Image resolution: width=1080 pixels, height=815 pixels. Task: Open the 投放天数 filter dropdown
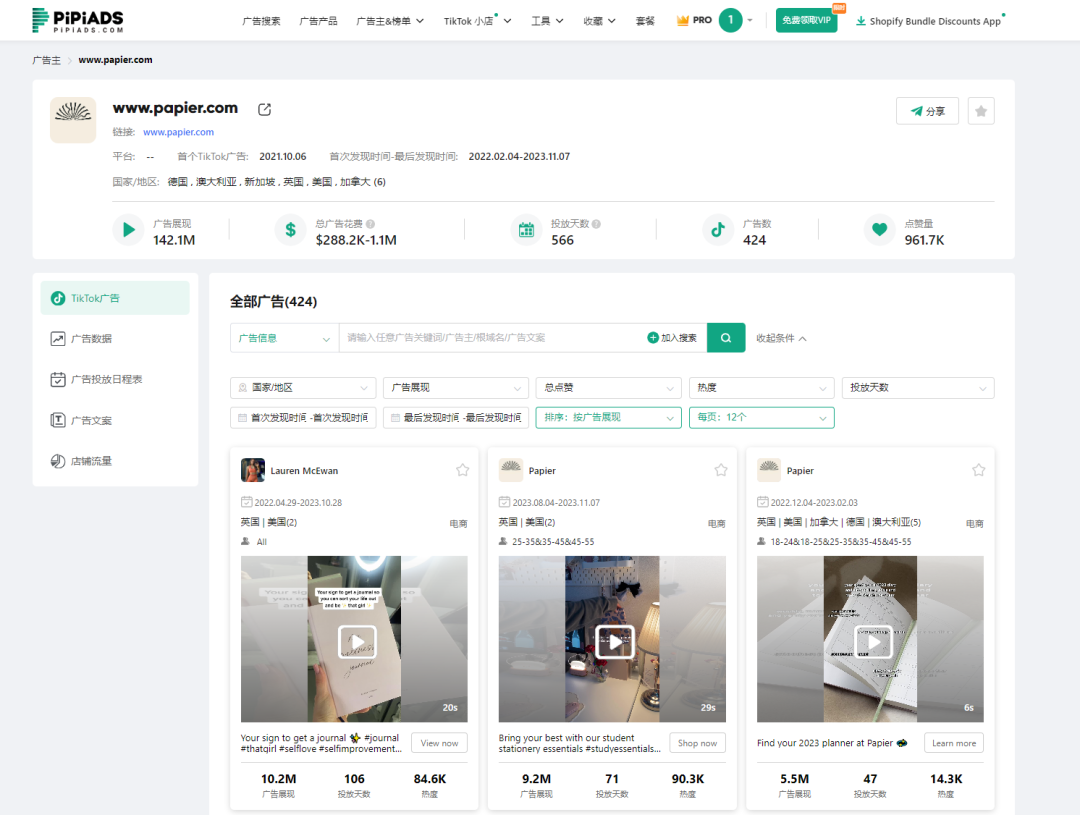point(918,388)
